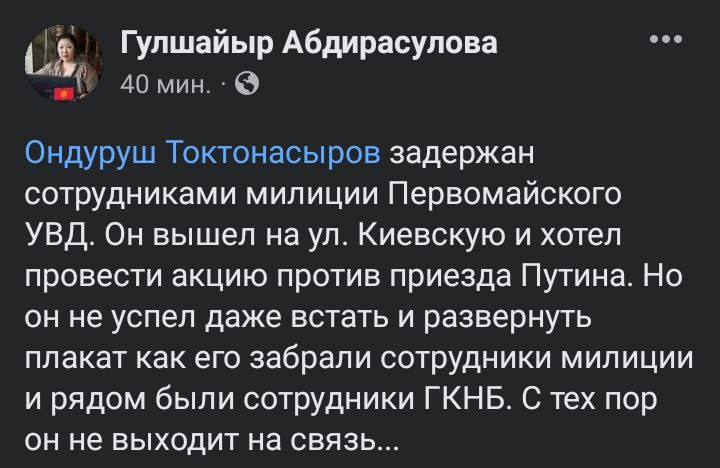Select the word 'задержан' in the post
The width and height of the screenshot is (720, 468).
462,155
